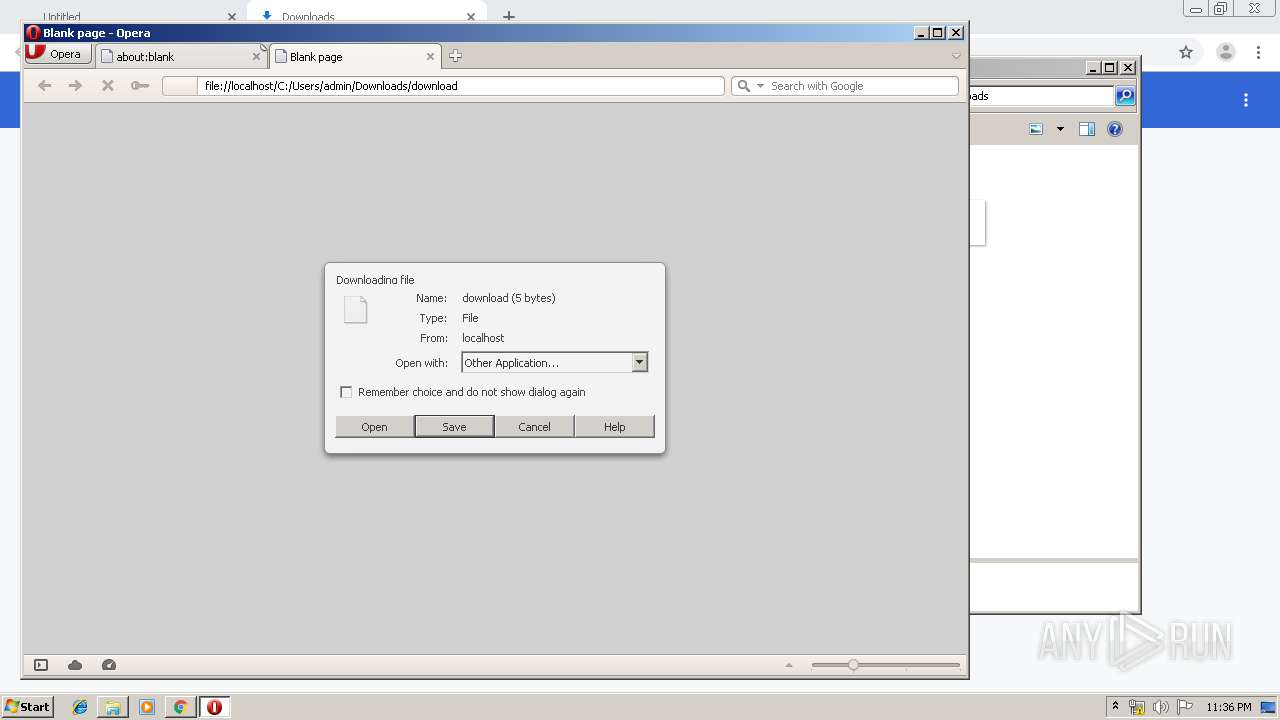1280x720 pixels.
Task: Toggle Opera panels button in status bar
Action: 41,665
